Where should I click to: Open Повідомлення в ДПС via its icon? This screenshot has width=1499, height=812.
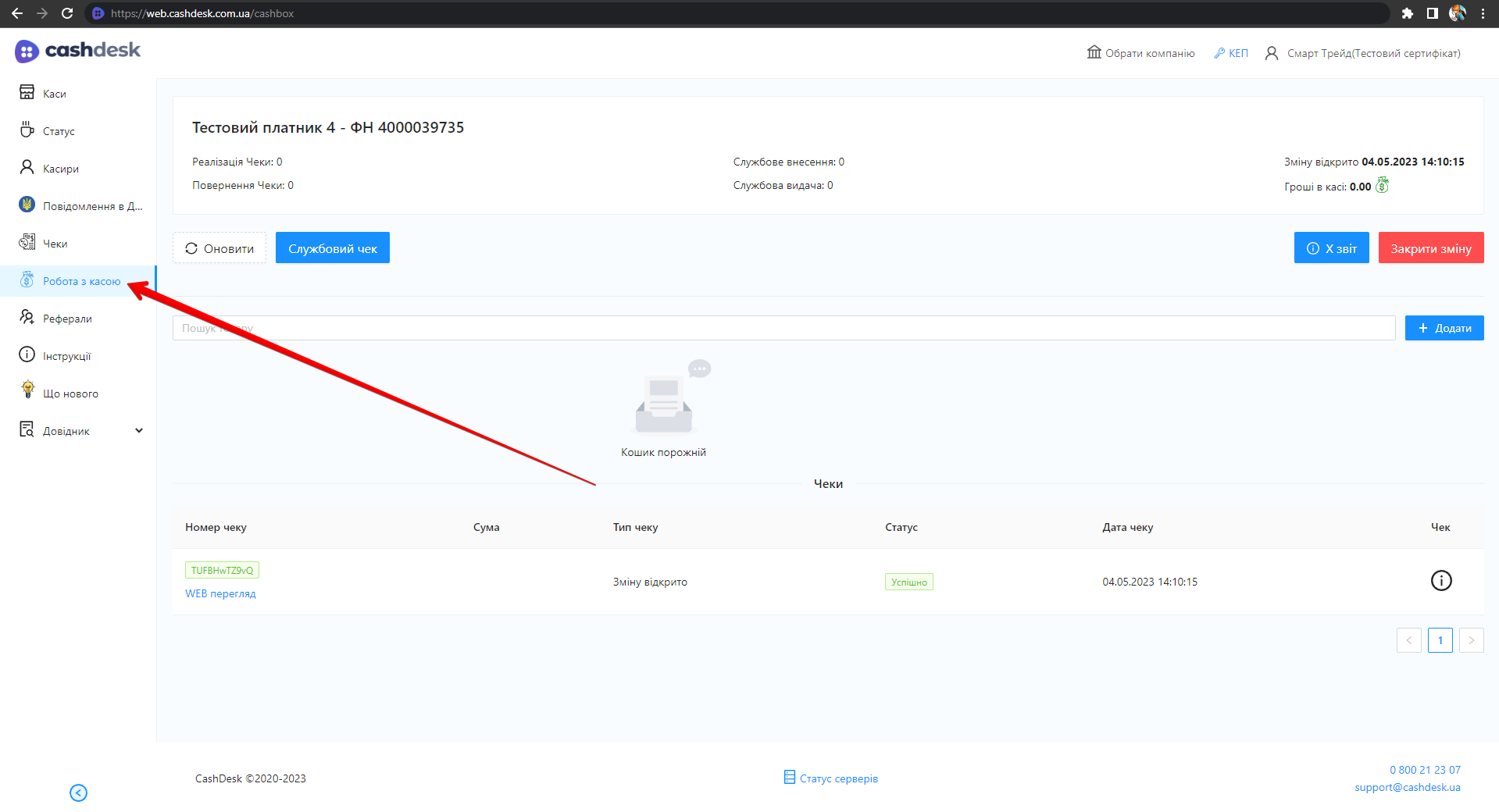pyautogui.click(x=26, y=205)
